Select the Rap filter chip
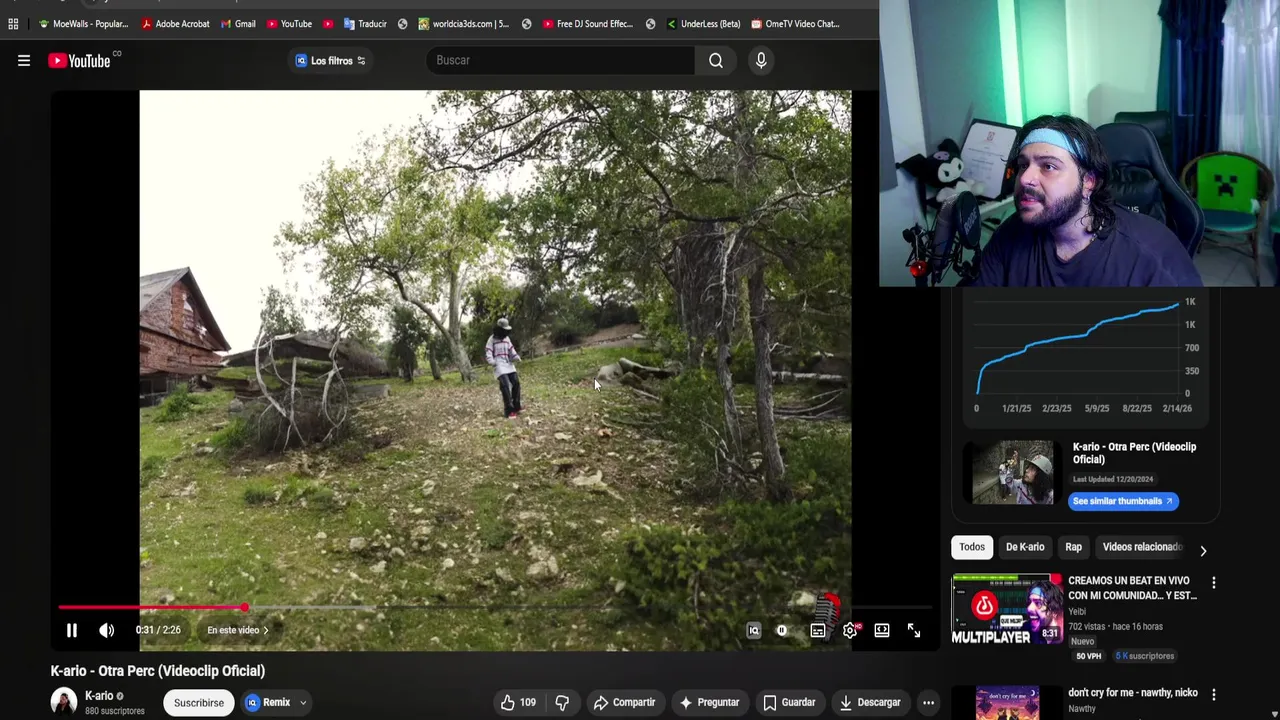The image size is (1280, 720). pos(1073,547)
